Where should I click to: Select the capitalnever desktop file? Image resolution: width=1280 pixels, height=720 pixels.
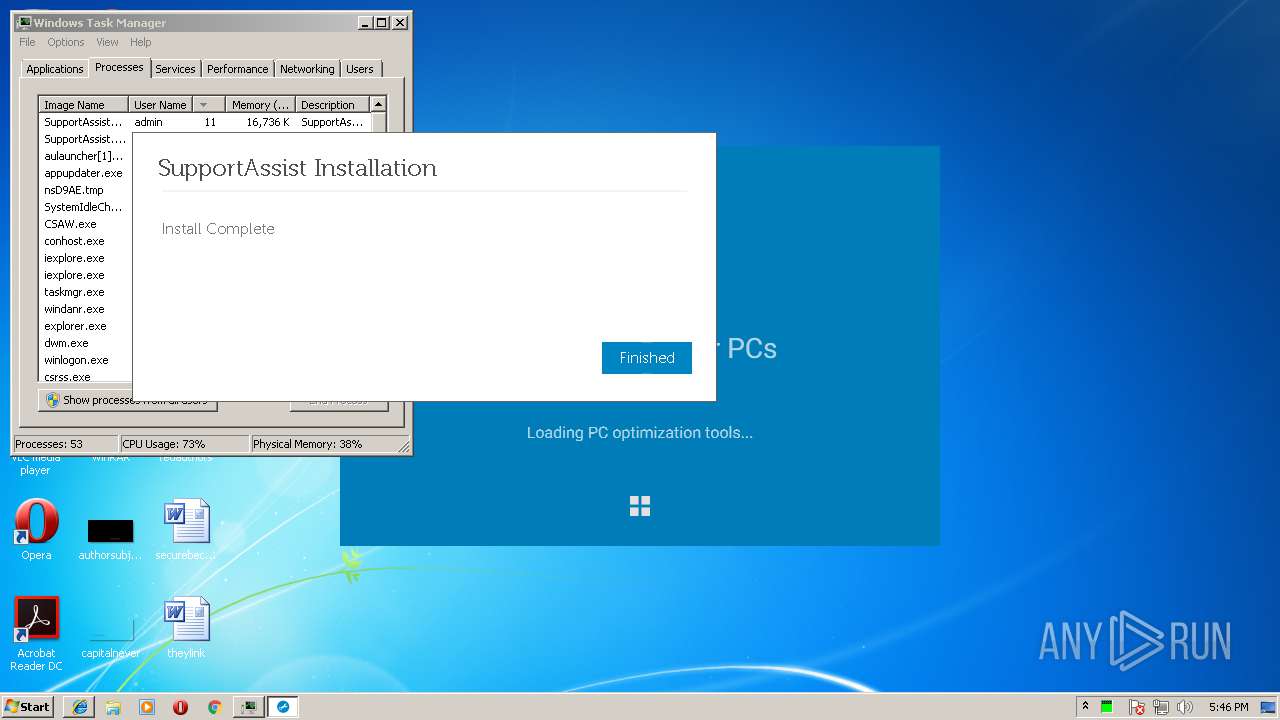tap(110, 636)
